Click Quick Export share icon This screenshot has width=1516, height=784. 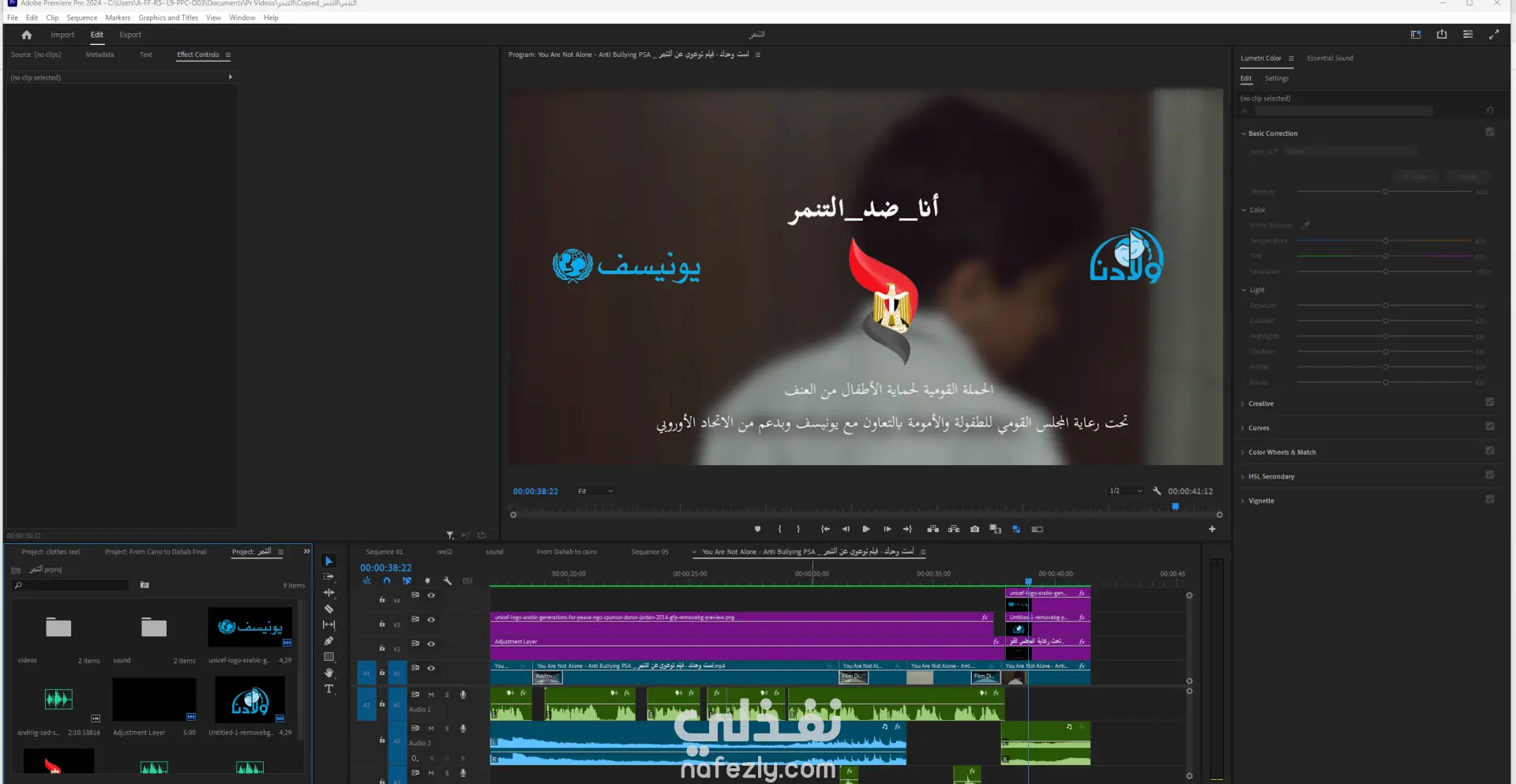coord(1442,35)
